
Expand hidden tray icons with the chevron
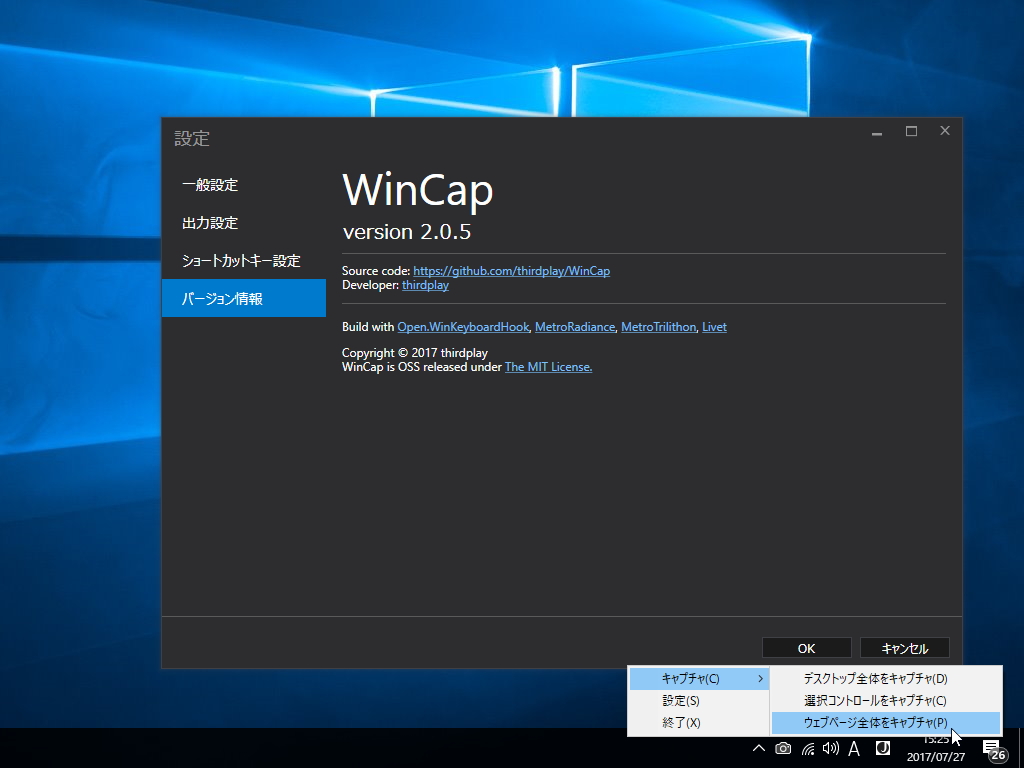pos(759,748)
